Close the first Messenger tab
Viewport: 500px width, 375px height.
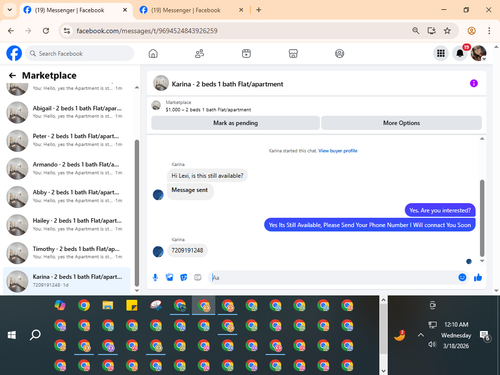[x=125, y=10]
